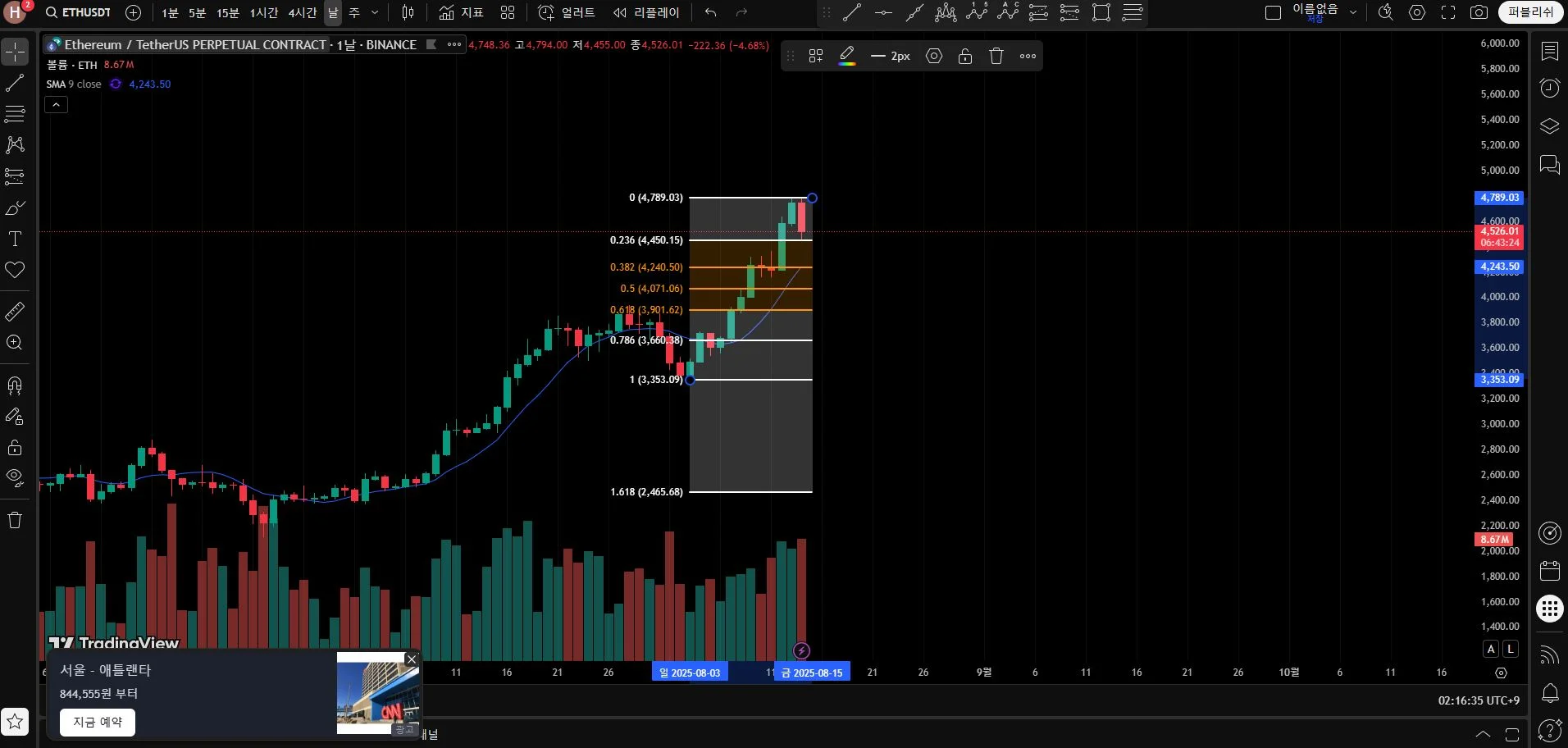Activate the zoom in tool

15,343
